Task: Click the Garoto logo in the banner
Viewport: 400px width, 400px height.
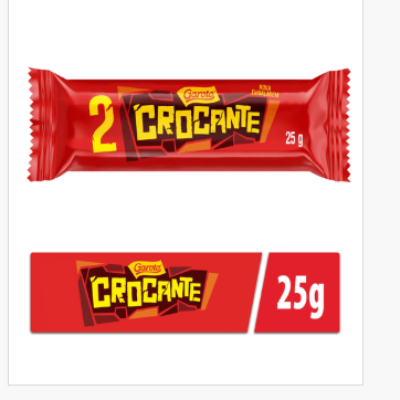Action: (x=147, y=269)
